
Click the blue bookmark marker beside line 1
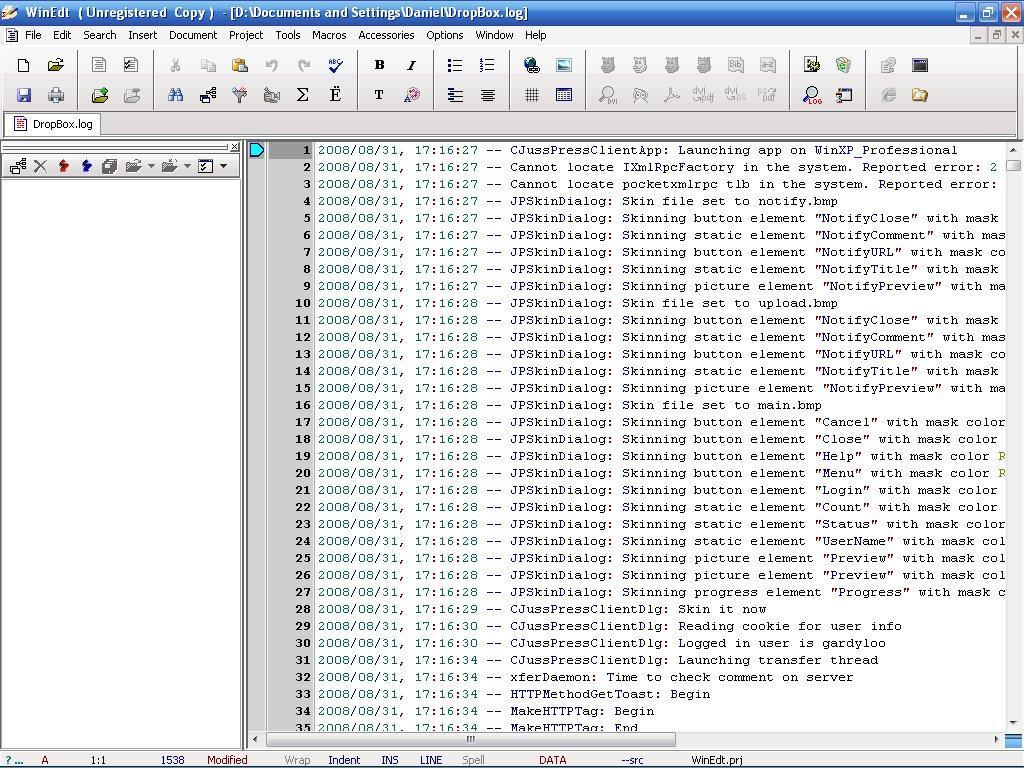tap(257, 150)
